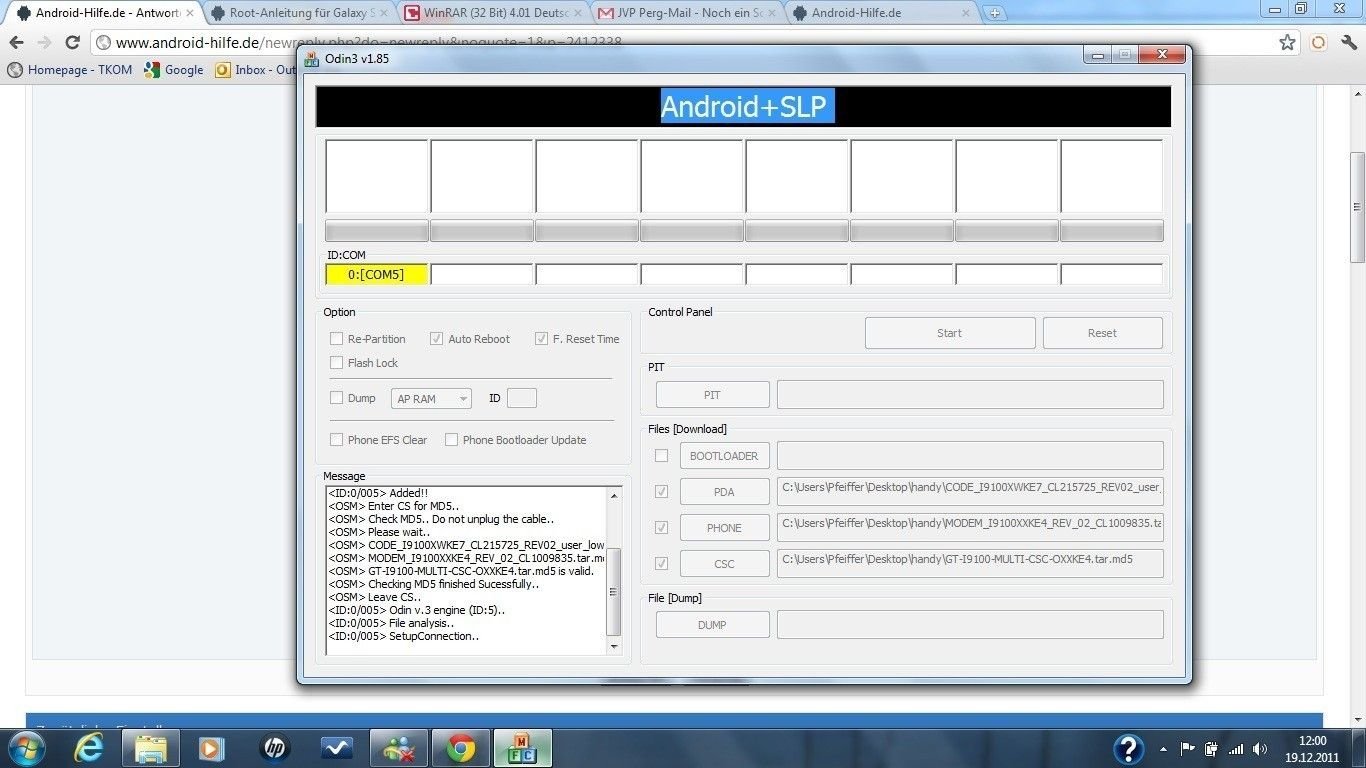Click the blue help question mark in tray
This screenshot has height=768, width=1366.
click(1129, 749)
